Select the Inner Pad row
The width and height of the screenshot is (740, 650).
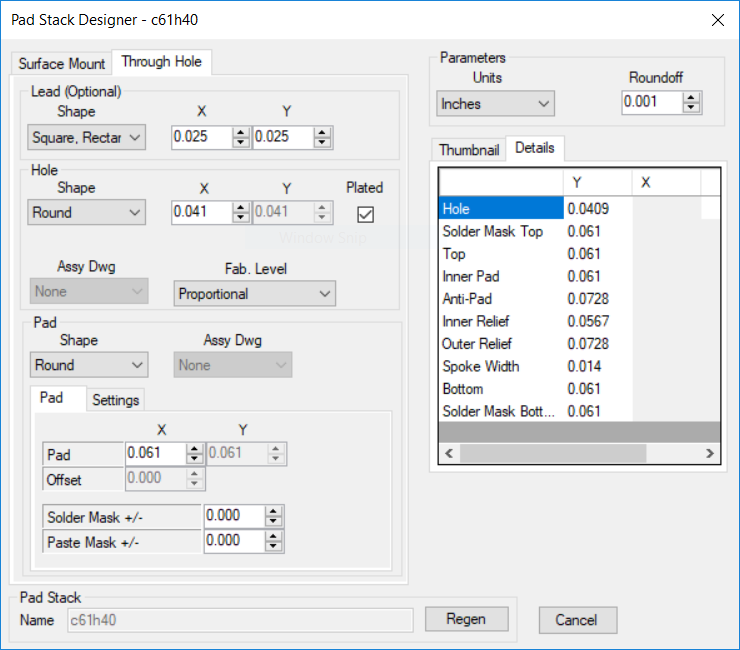tap(501, 276)
